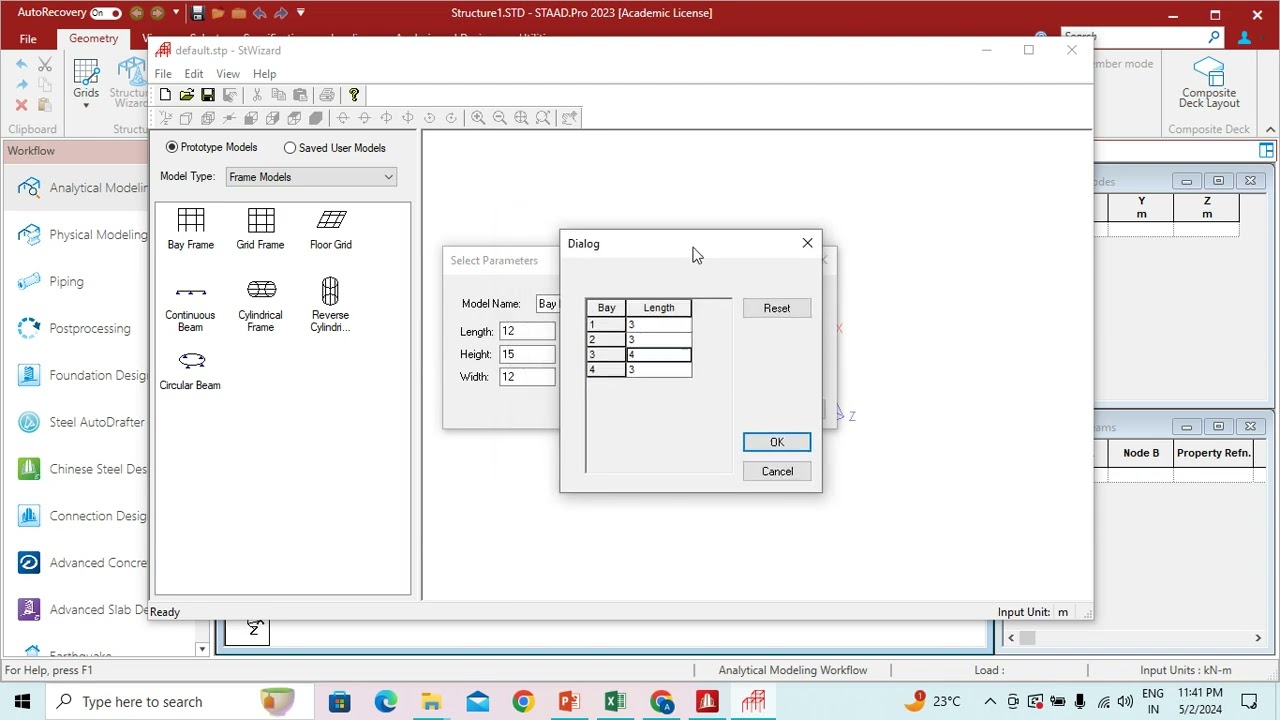Click Cancel button in Dialog
1280x720 pixels.
click(x=777, y=472)
